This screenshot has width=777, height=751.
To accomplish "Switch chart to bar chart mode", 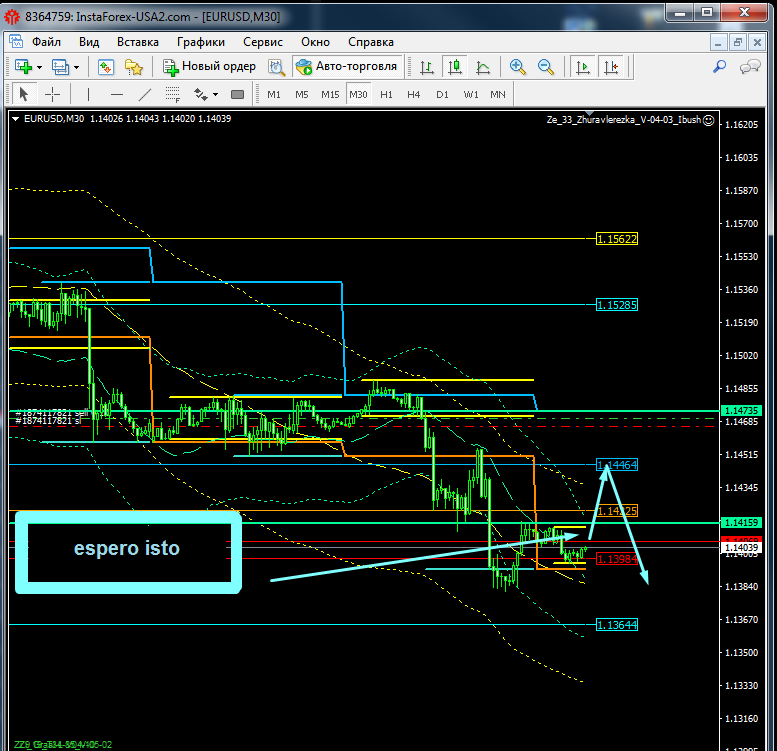I will pos(427,67).
